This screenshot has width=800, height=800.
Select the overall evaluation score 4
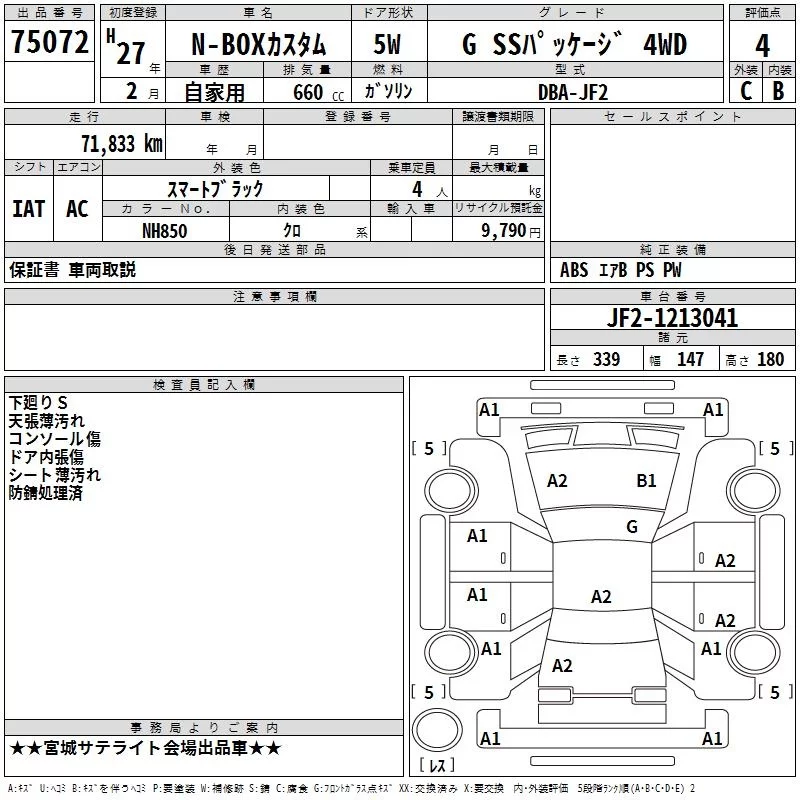(762, 46)
